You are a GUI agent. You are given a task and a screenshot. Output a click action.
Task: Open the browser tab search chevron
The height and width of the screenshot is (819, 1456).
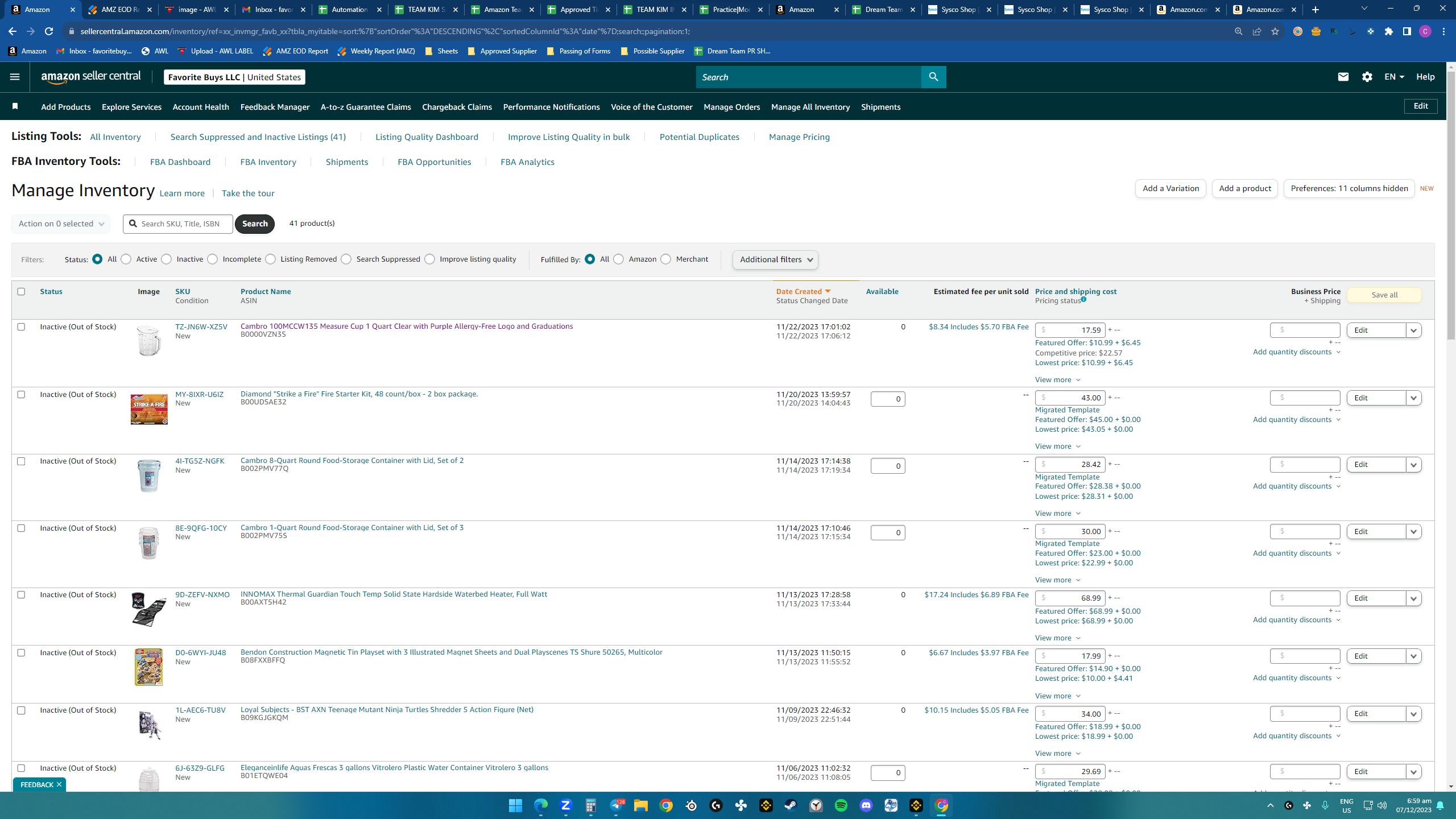(1364, 9)
